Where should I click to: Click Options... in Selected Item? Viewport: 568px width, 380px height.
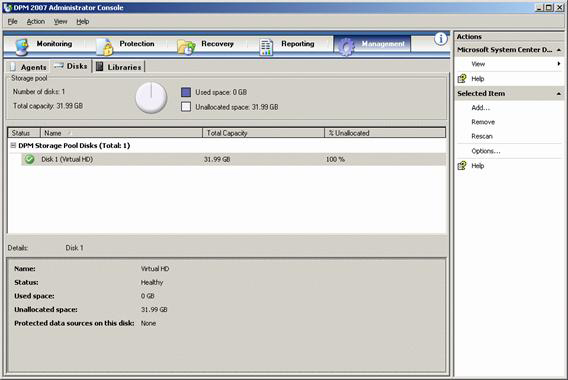(x=486, y=151)
